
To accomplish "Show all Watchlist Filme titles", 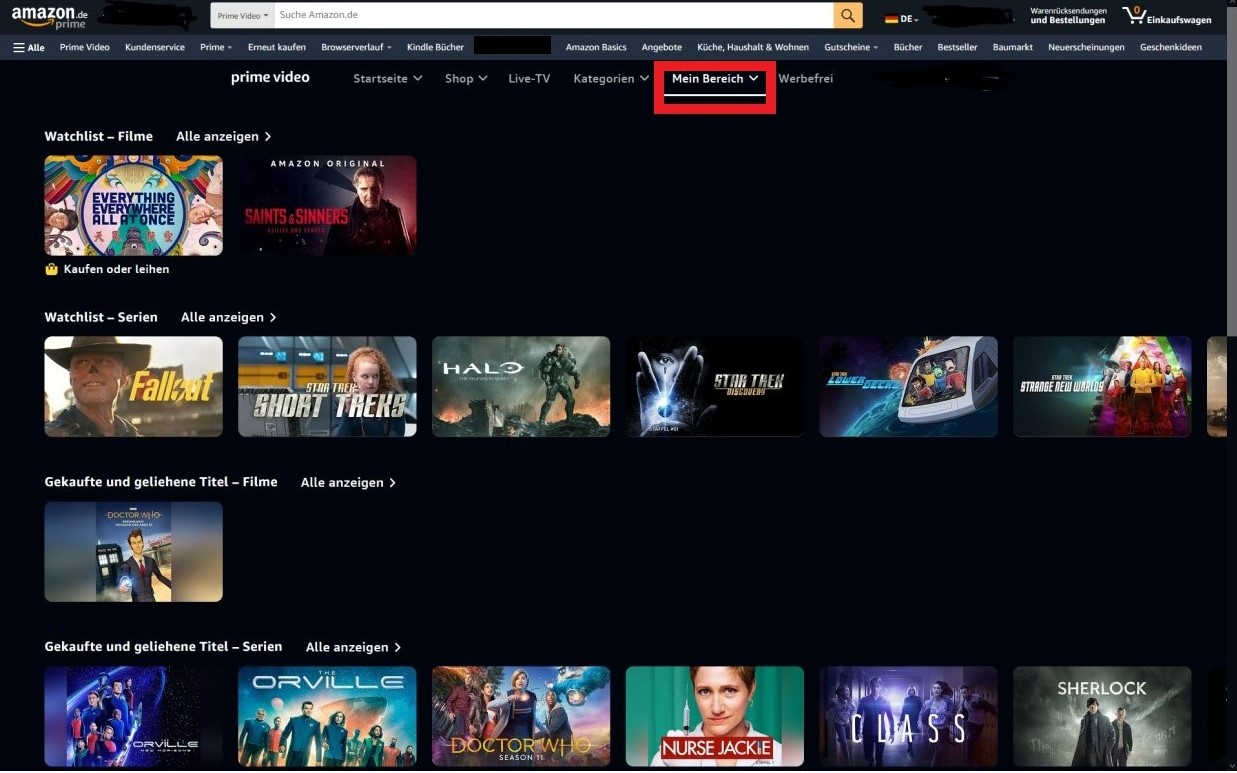I will (223, 136).
